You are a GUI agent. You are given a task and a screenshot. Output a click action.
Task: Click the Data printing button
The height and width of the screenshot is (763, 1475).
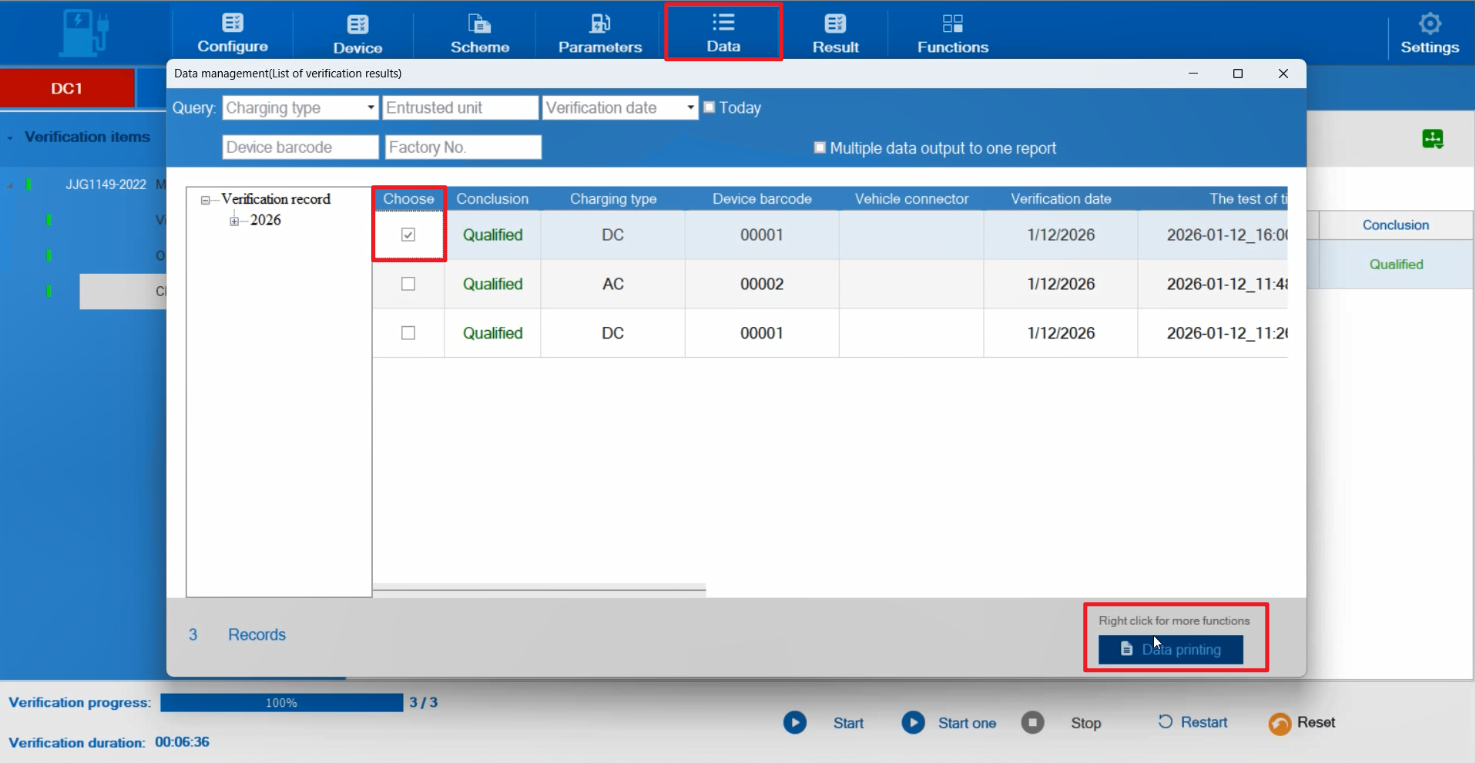[x=1170, y=649]
